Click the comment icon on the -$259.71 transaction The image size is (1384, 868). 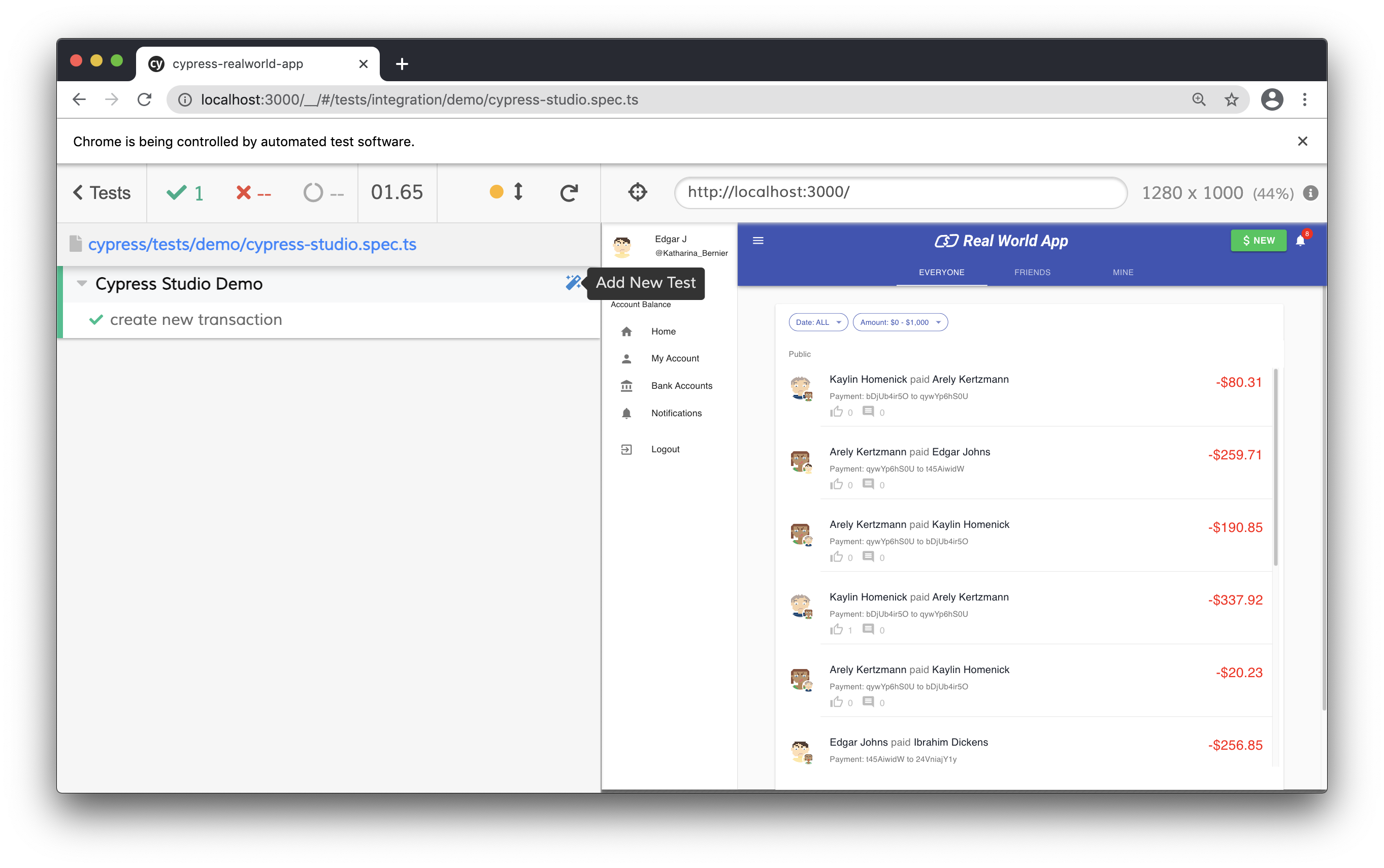click(x=868, y=485)
